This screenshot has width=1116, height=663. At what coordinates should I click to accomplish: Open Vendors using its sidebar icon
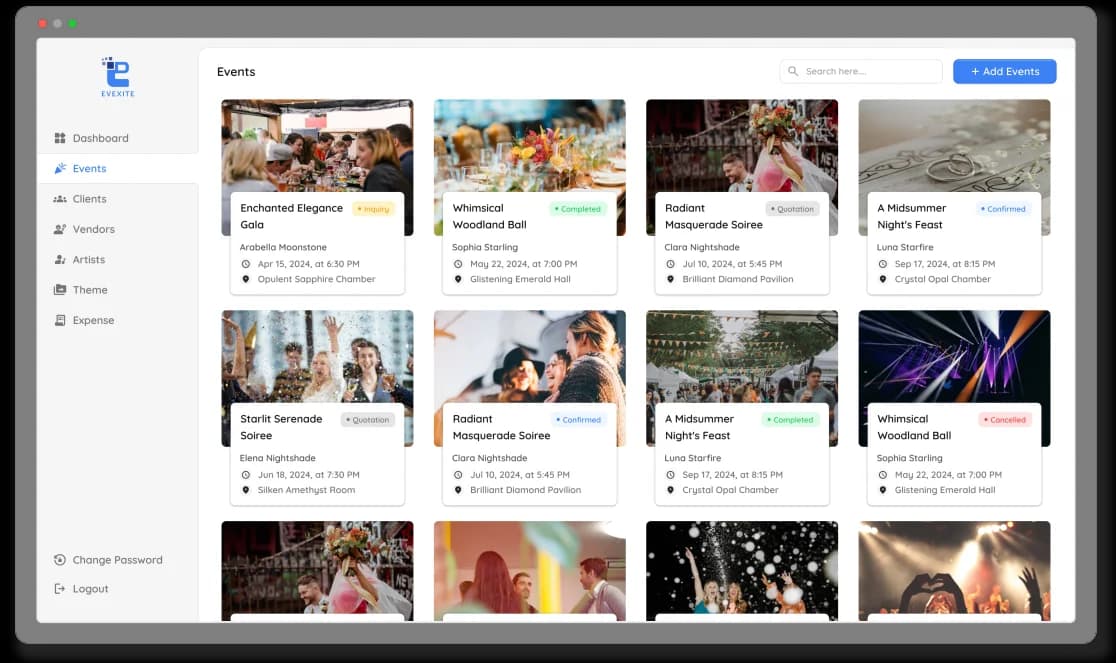[62, 229]
